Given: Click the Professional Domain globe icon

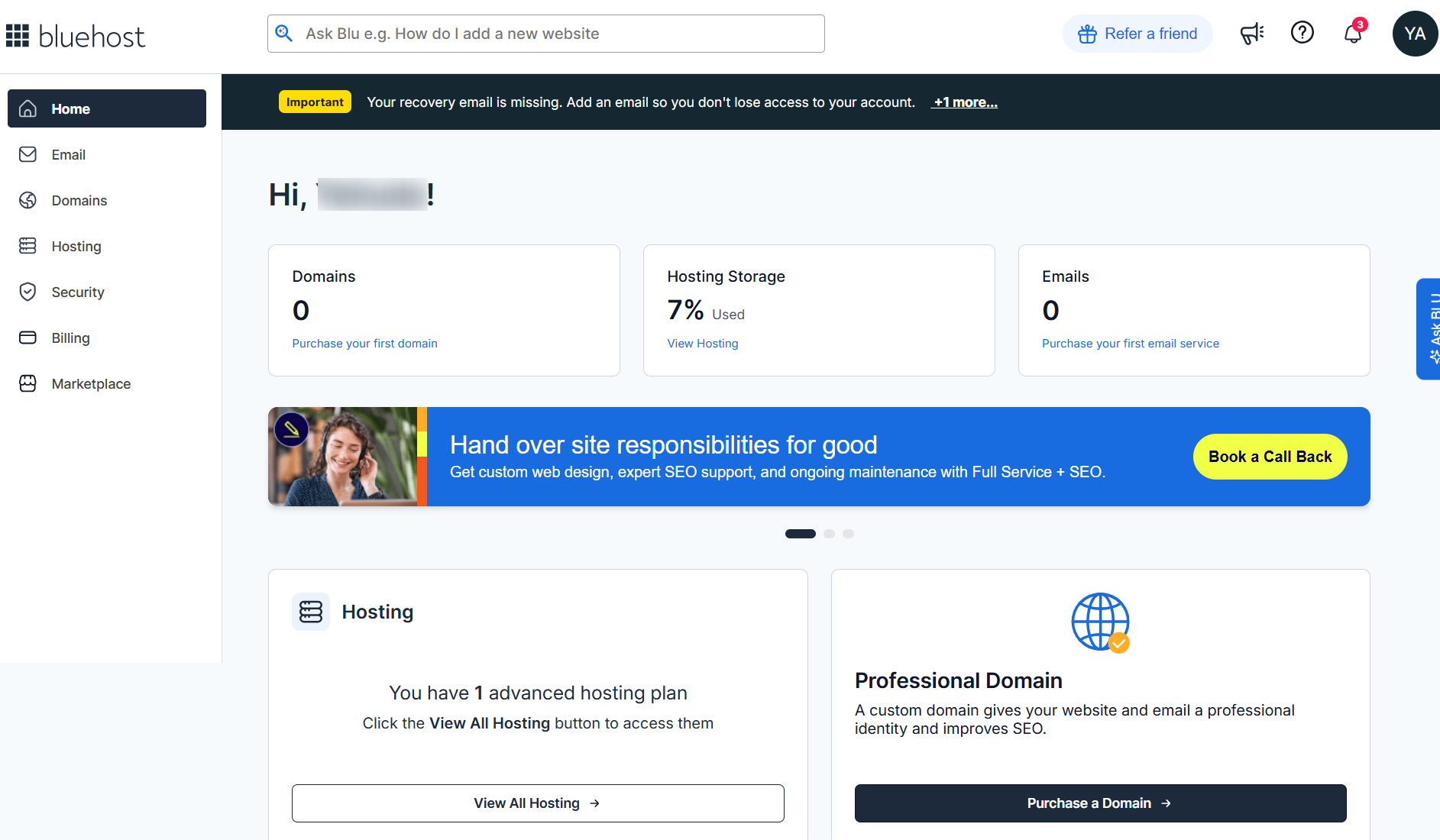Looking at the screenshot, I should click(x=1101, y=622).
